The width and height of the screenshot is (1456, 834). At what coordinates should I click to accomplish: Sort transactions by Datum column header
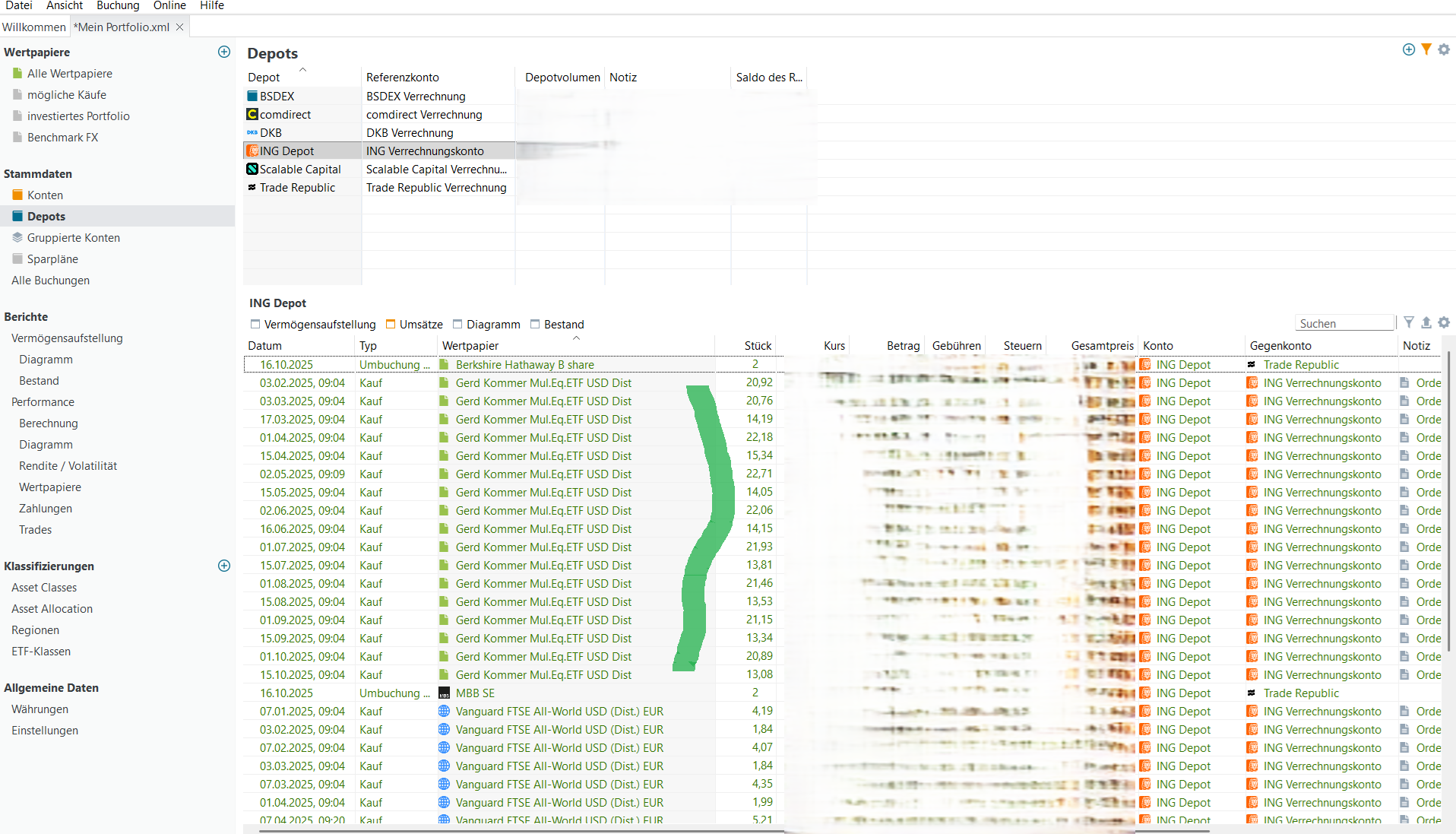pyautogui.click(x=264, y=346)
